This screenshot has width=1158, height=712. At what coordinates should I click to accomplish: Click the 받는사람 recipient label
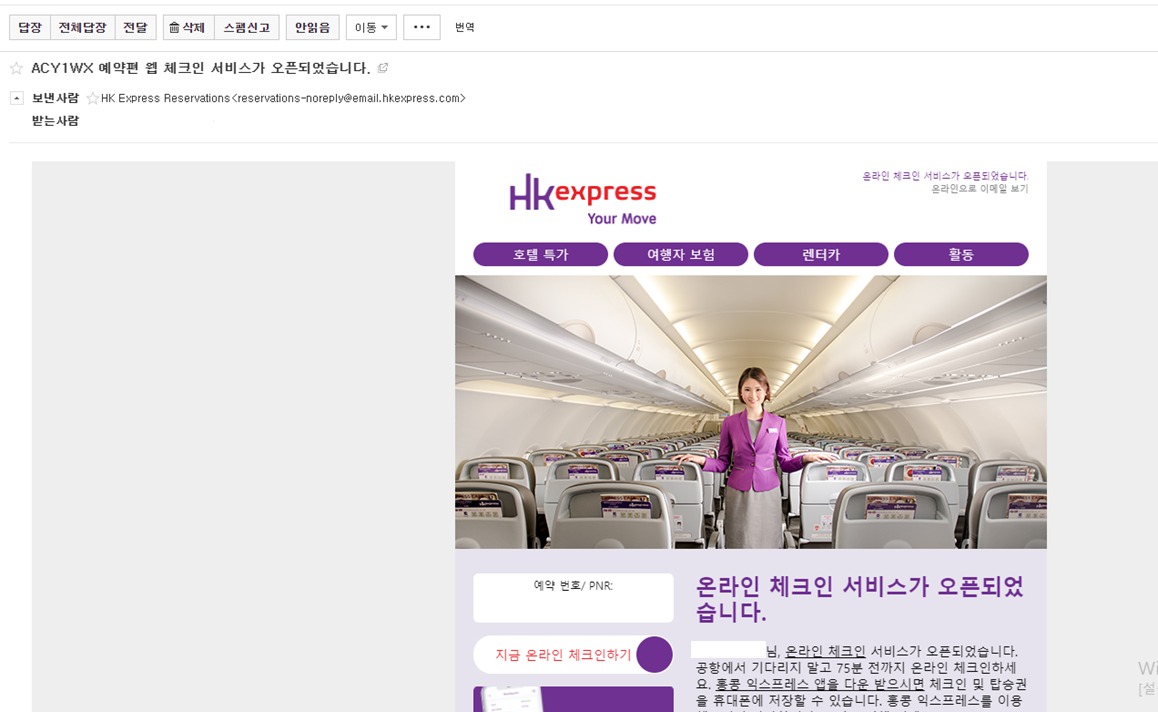click(55, 121)
